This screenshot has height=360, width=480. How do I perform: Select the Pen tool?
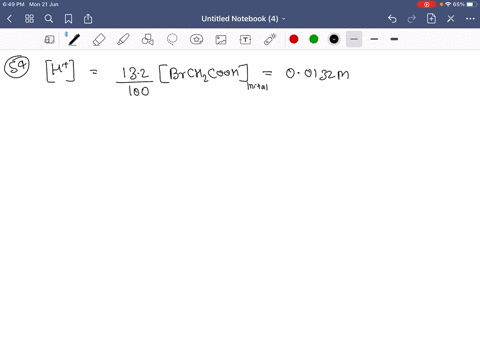coord(74,40)
